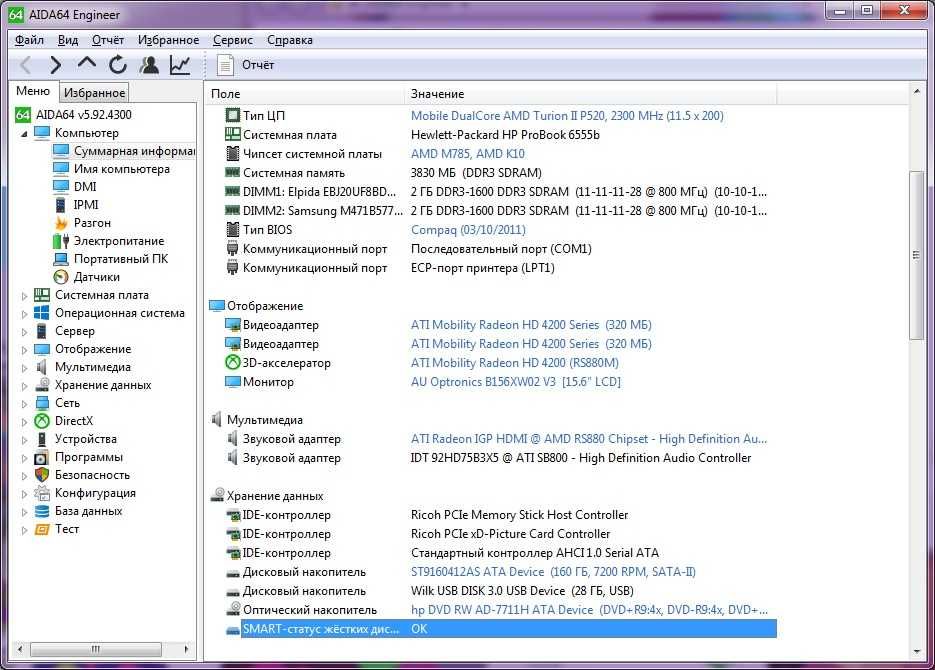Click the Сеть network icon in tree

coord(42,403)
